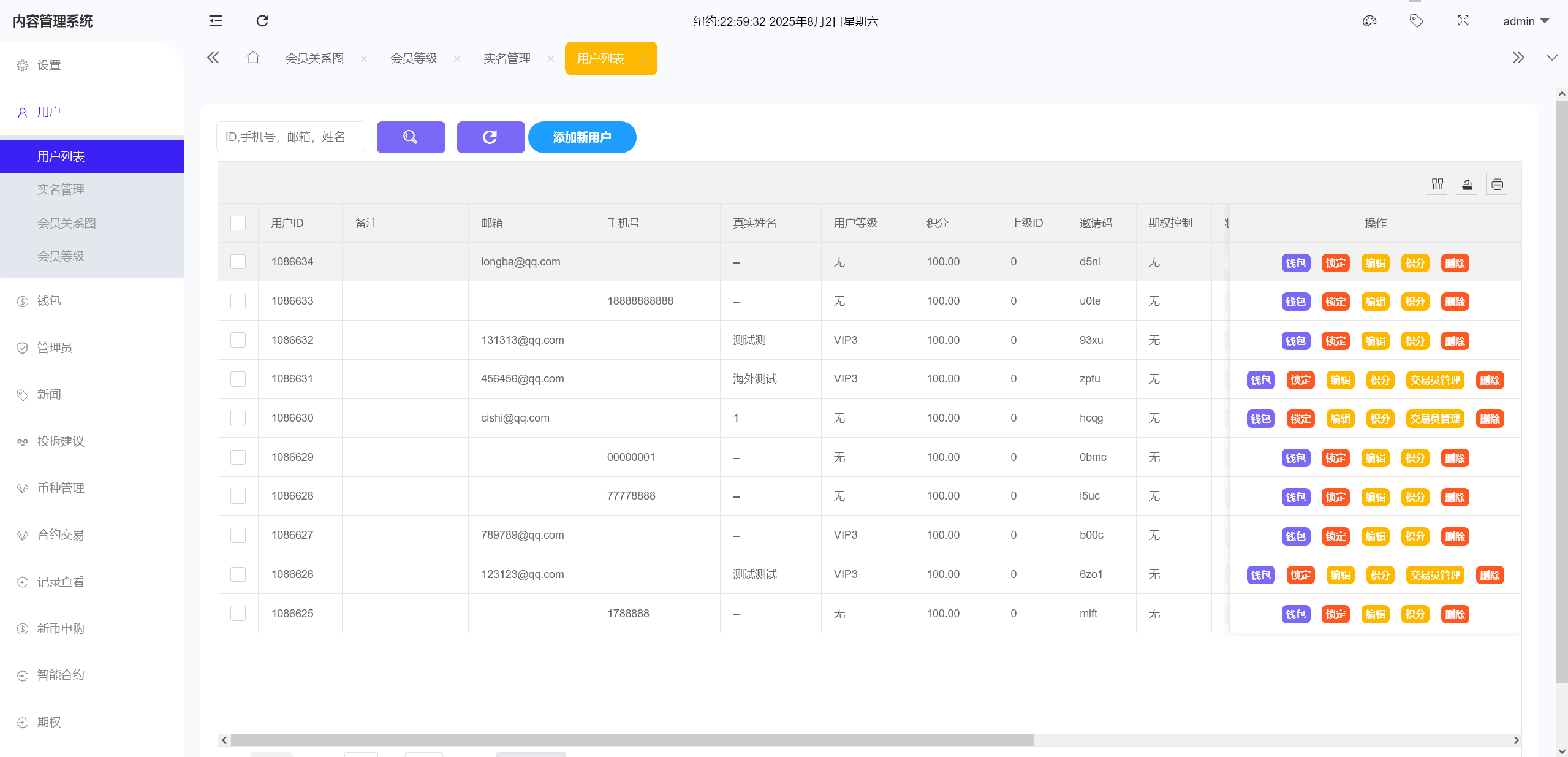Expand the 钱包 sidebar menu
Image resolution: width=1568 pixels, height=757 pixels.
tap(49, 301)
